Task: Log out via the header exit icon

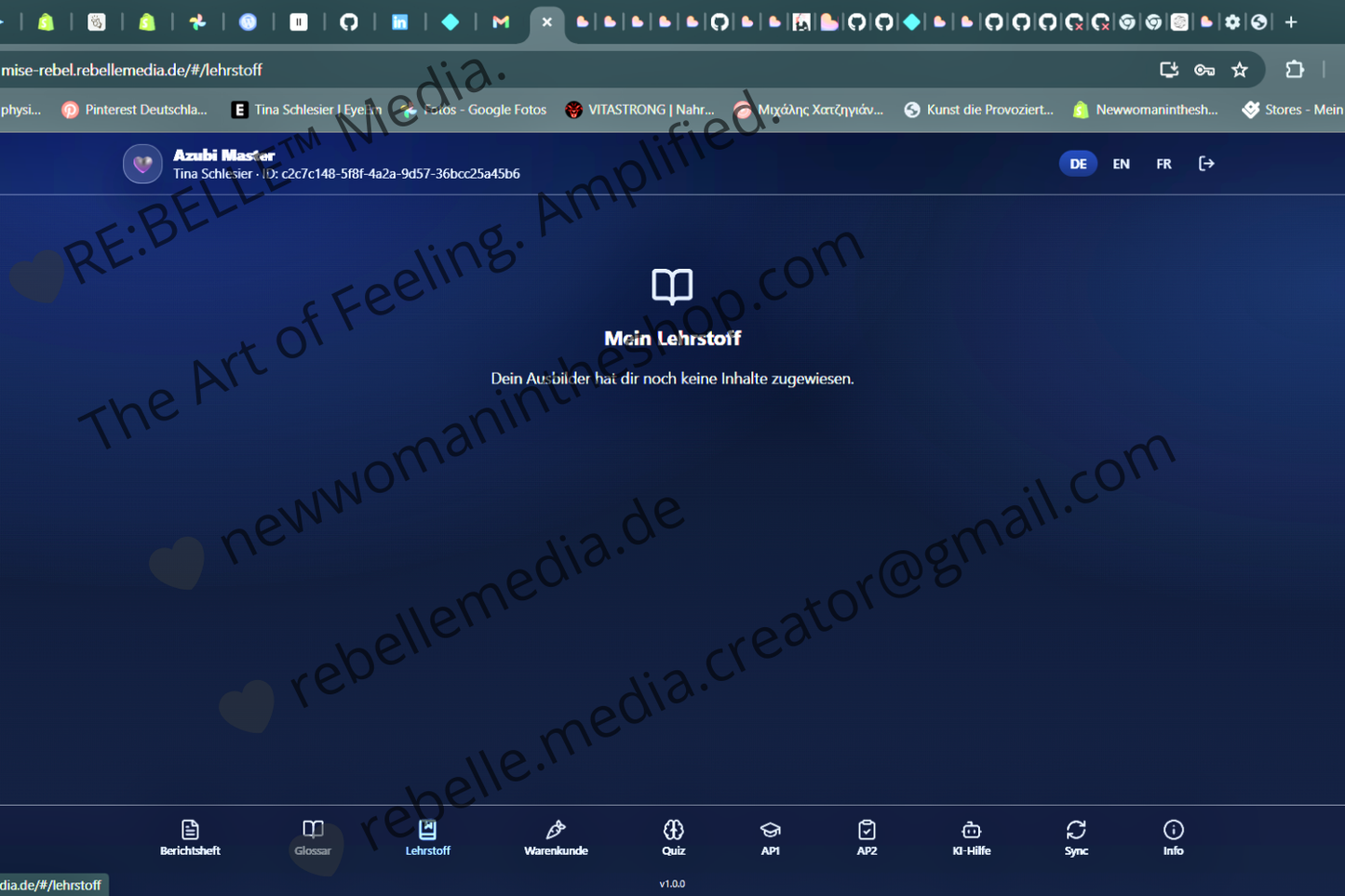Action: [1206, 163]
